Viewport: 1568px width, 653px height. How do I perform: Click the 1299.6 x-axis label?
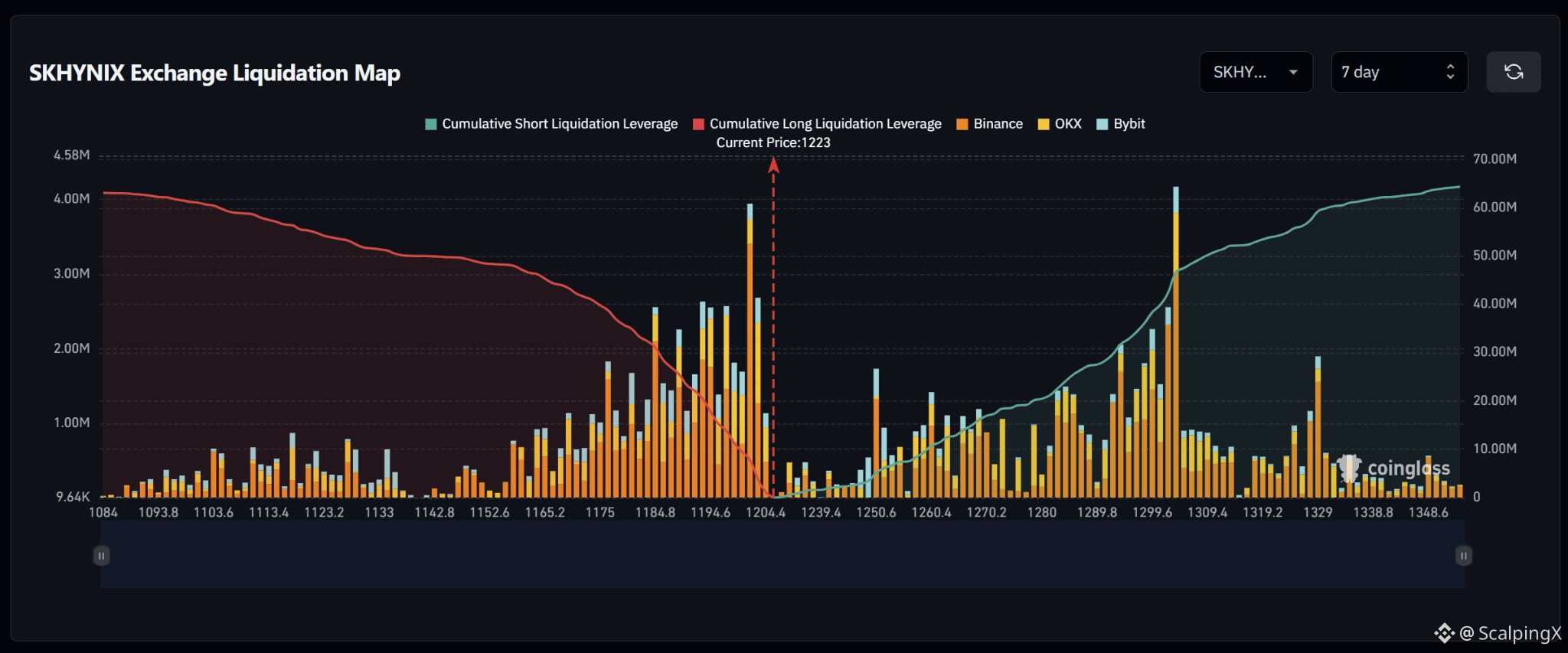click(1152, 512)
